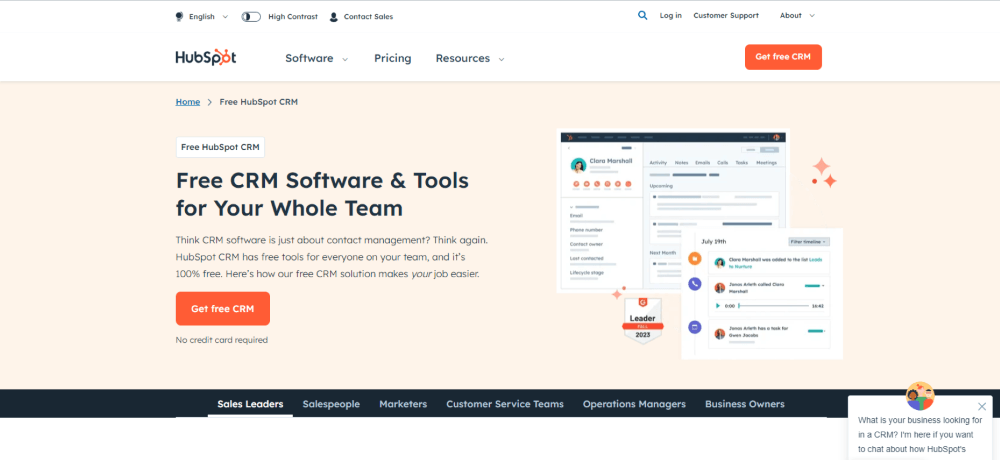The height and width of the screenshot is (460, 1000).
Task: Close the chat popup with X
Action: (x=982, y=406)
